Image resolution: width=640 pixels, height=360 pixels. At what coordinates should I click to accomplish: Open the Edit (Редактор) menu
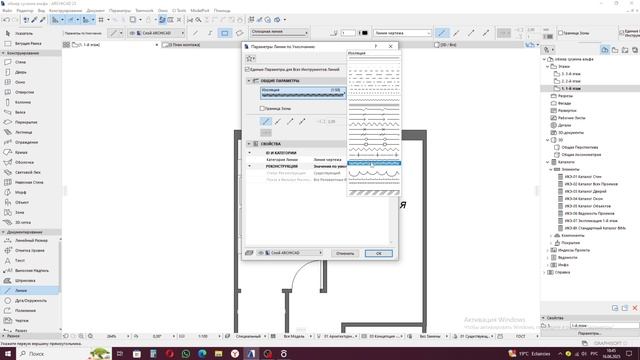(25, 11)
